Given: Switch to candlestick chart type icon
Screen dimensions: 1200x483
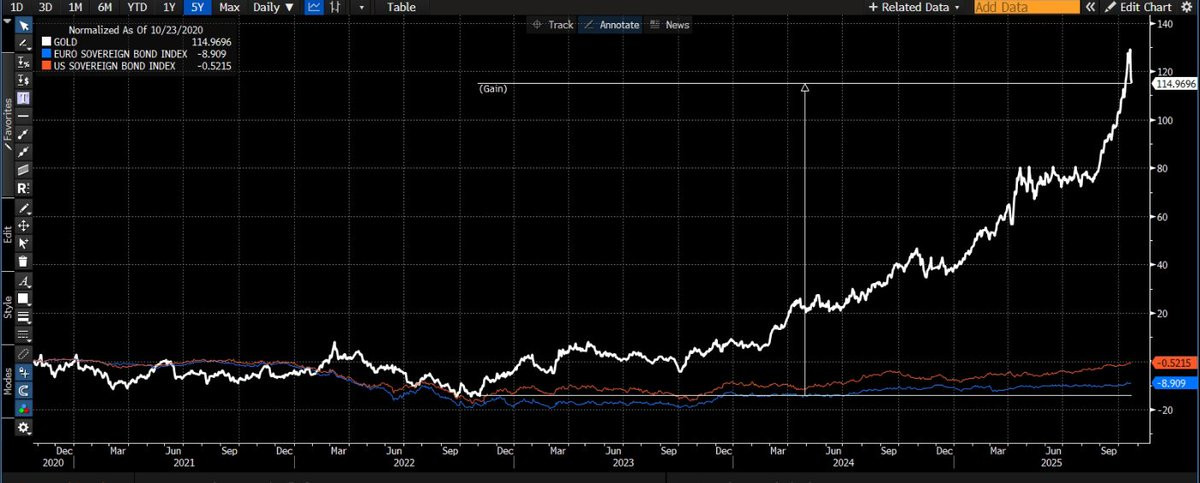Looking at the screenshot, I should (x=337, y=7).
